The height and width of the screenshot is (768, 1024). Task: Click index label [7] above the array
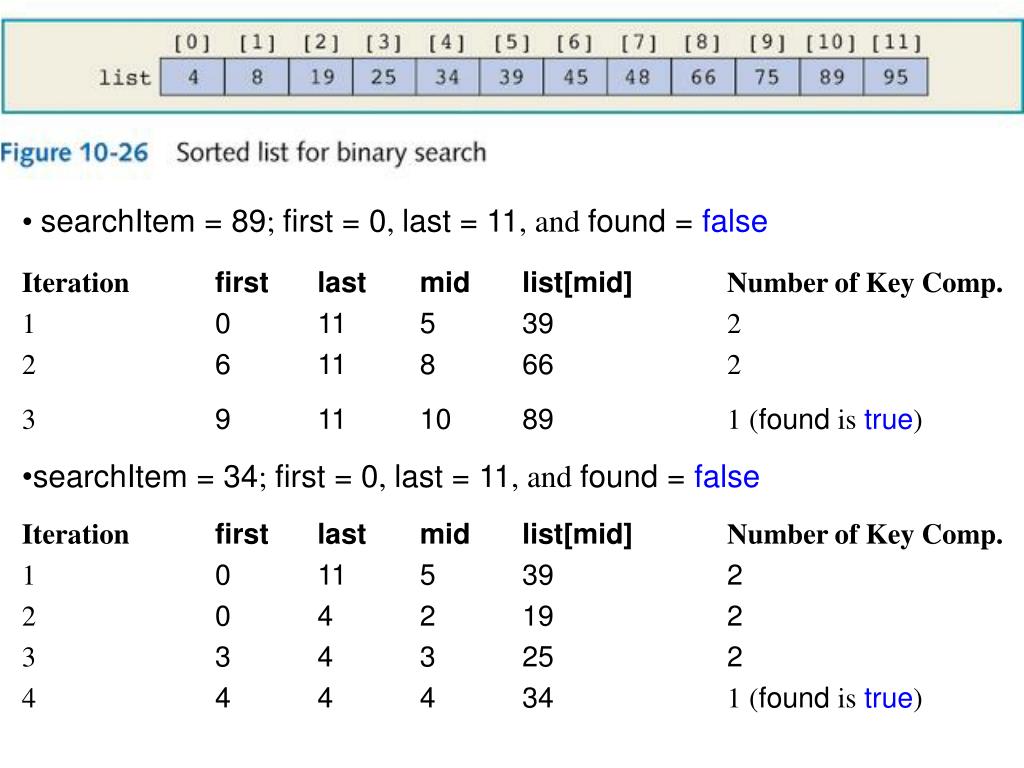coord(638,43)
